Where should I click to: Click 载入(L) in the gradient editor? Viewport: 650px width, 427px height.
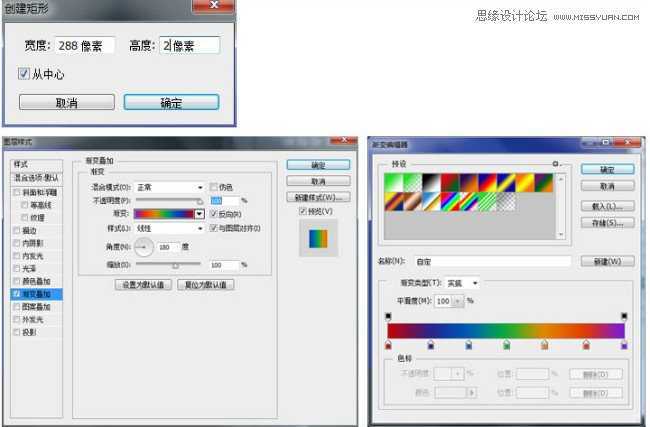coord(607,206)
